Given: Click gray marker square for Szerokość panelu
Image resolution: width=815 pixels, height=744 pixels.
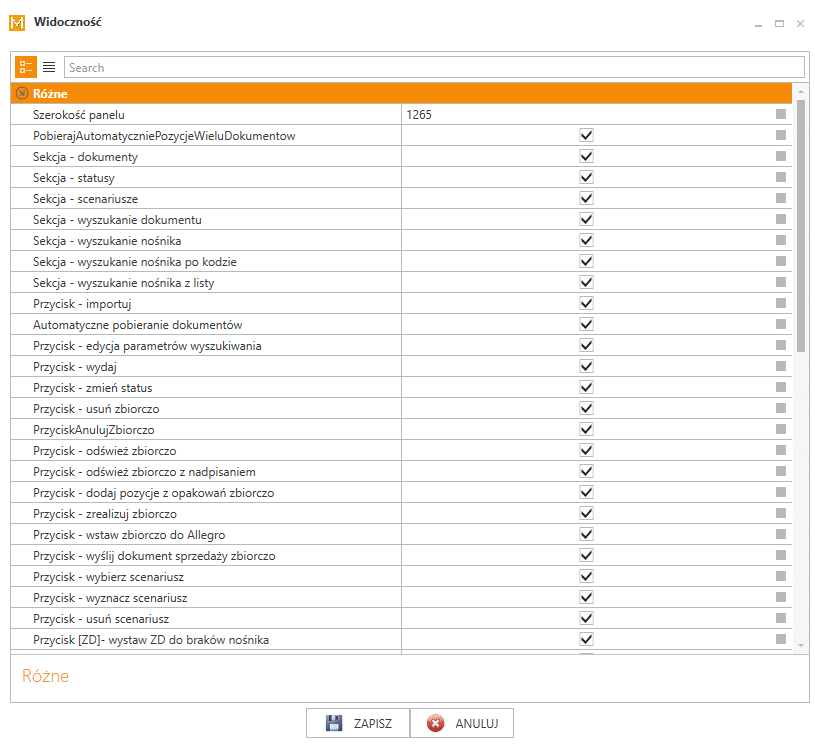Looking at the screenshot, I should tap(781, 114).
